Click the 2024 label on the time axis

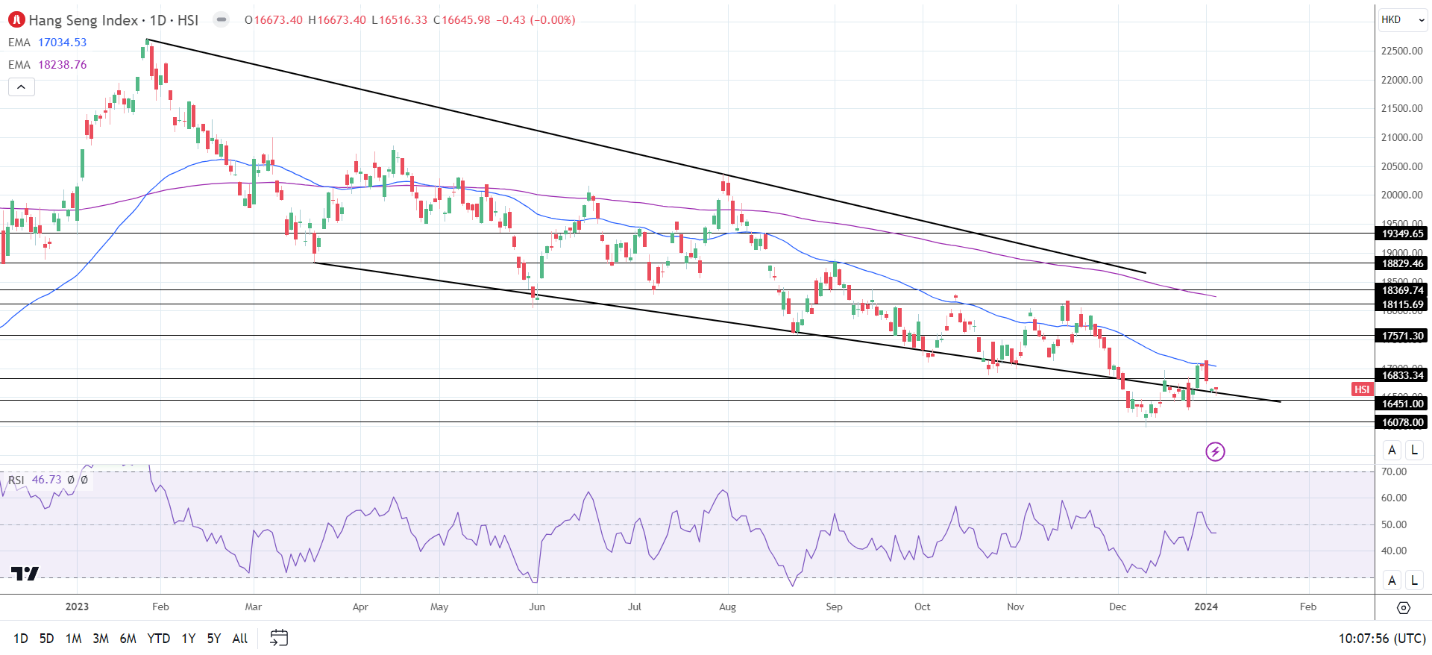click(x=1205, y=606)
